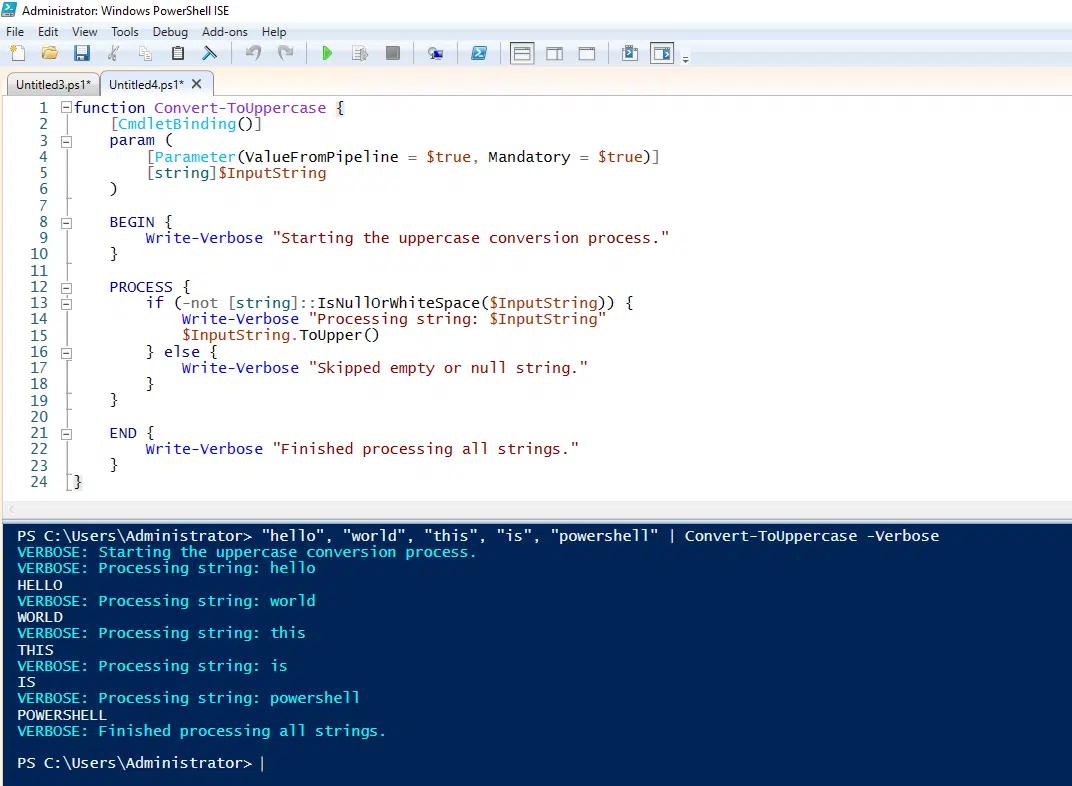Open the Help menu
Screen dimensions: 1072x786
(x=274, y=31)
